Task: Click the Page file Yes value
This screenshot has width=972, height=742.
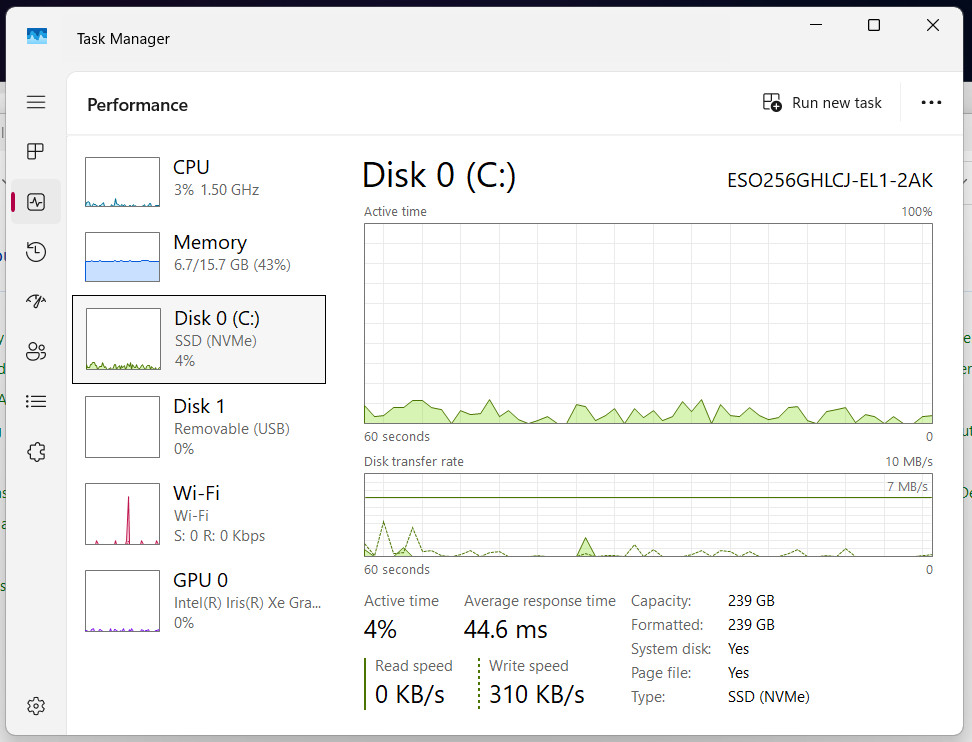Action: pyautogui.click(x=738, y=673)
